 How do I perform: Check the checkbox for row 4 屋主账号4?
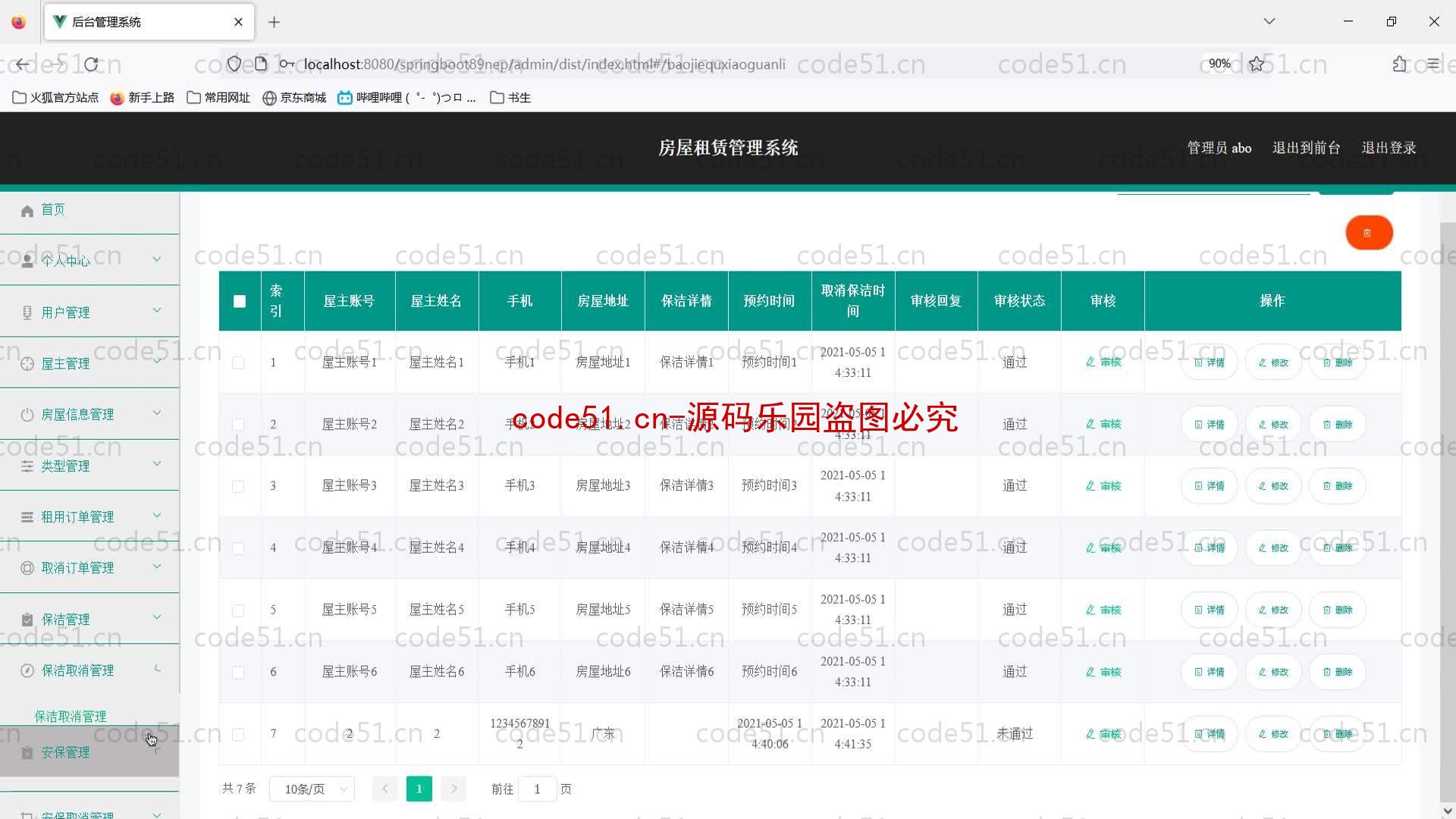[238, 548]
